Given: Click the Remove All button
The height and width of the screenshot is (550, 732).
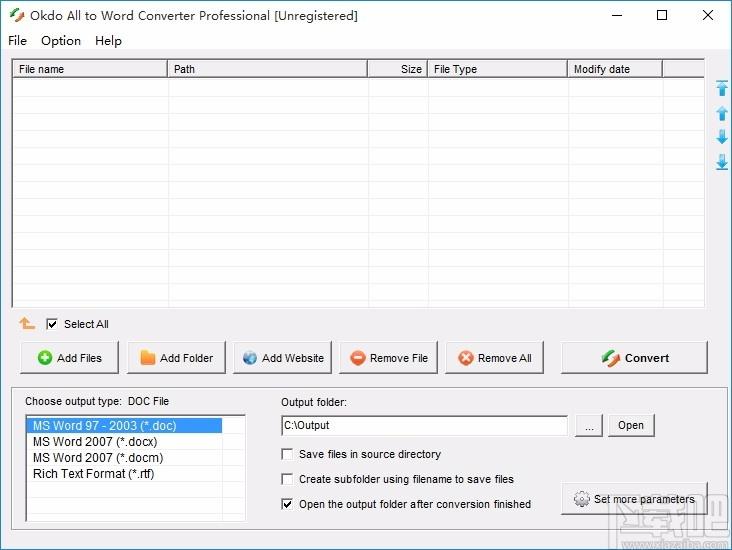Looking at the screenshot, I should [494, 358].
